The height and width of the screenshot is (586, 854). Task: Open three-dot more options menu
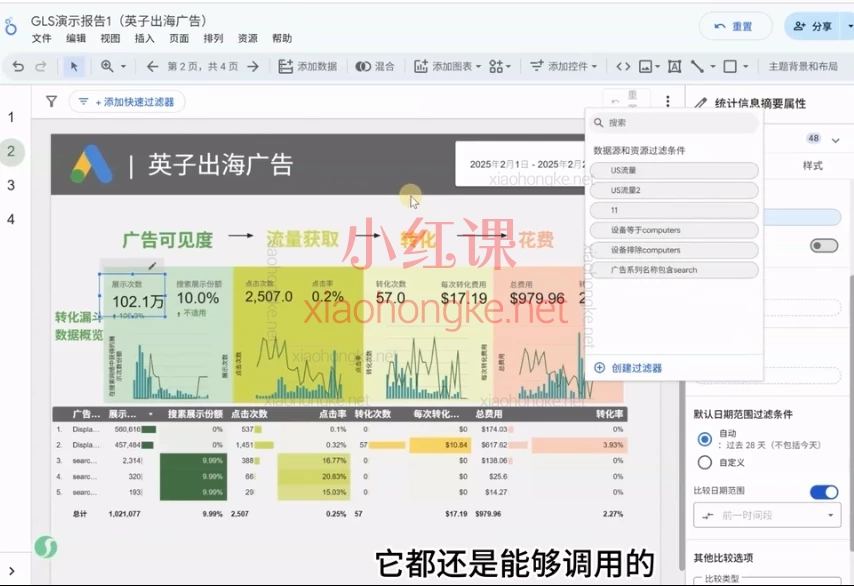(x=668, y=101)
